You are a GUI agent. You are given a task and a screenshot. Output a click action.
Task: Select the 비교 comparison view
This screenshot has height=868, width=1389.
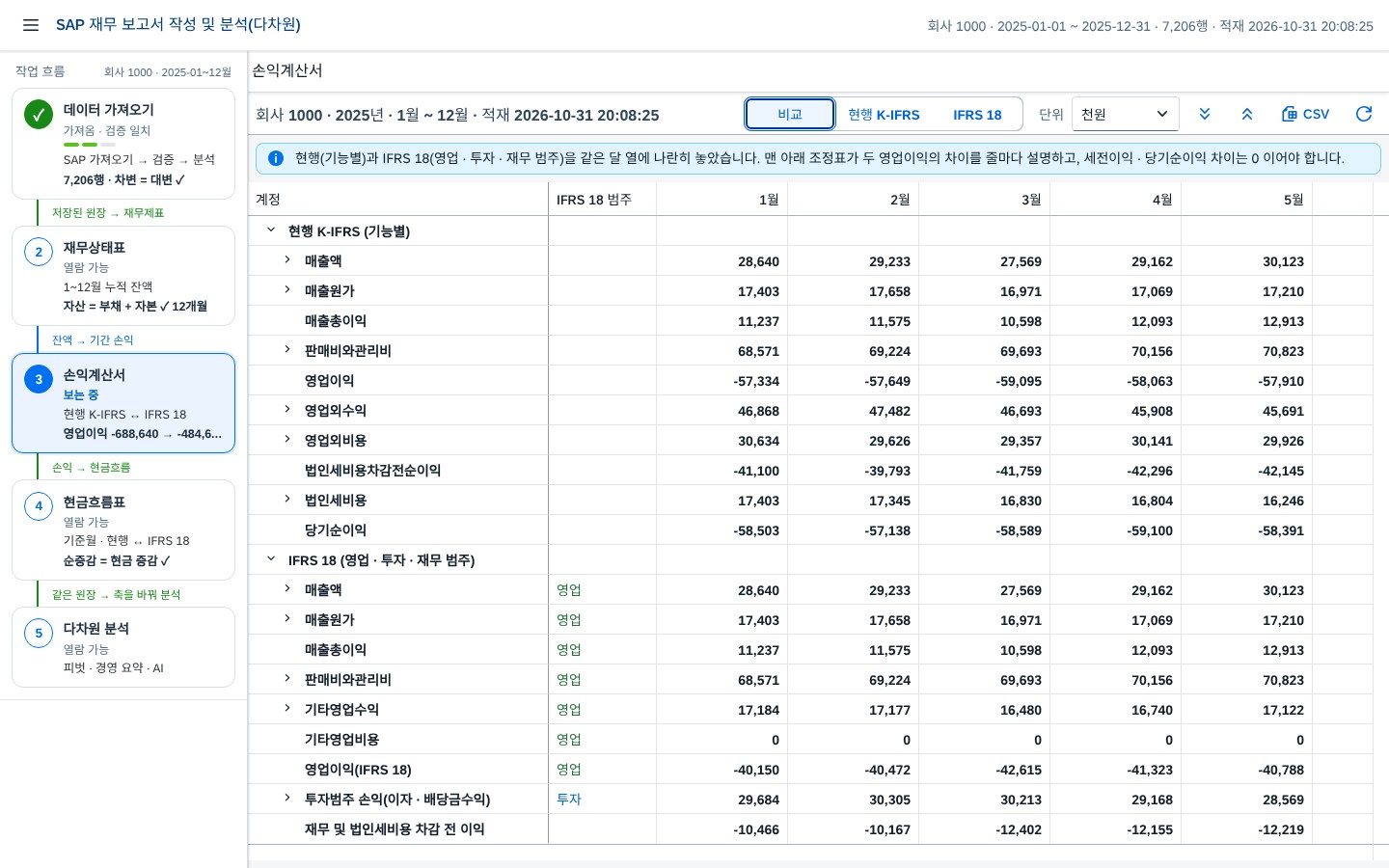(x=790, y=114)
